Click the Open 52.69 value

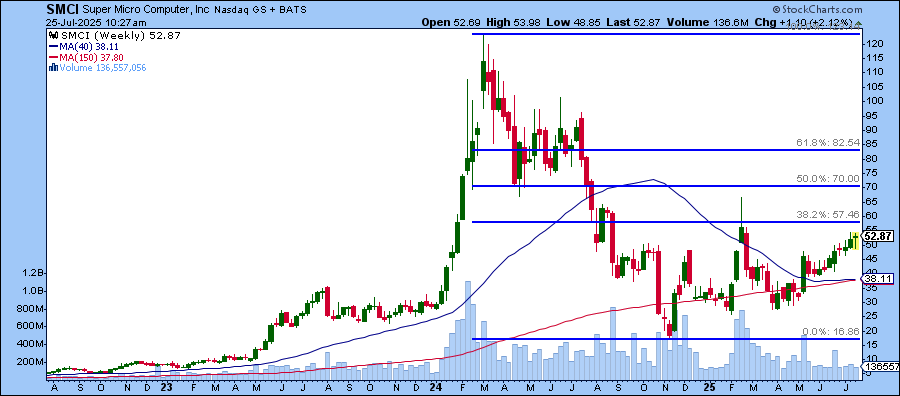pyautogui.click(x=451, y=23)
